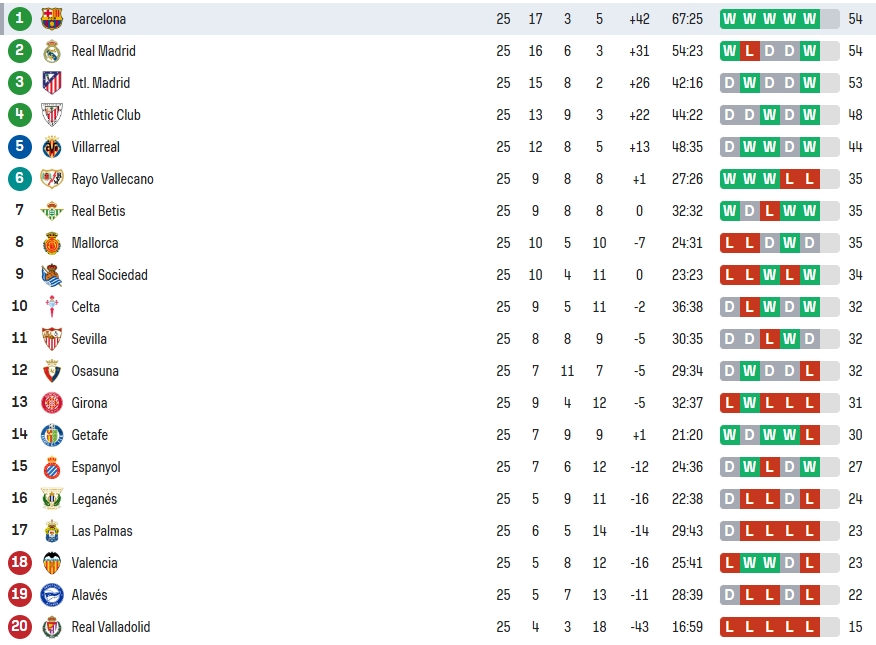Screen dimensions: 876x645
Task: Open the Athletic Club team link
Action: (x=106, y=115)
